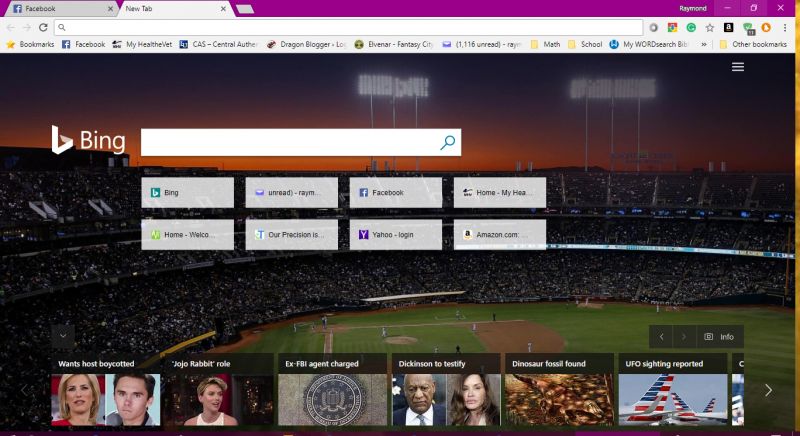This screenshot has height=436, width=800.
Task: Open the Dickinson to testify news card
Action: 446,390
